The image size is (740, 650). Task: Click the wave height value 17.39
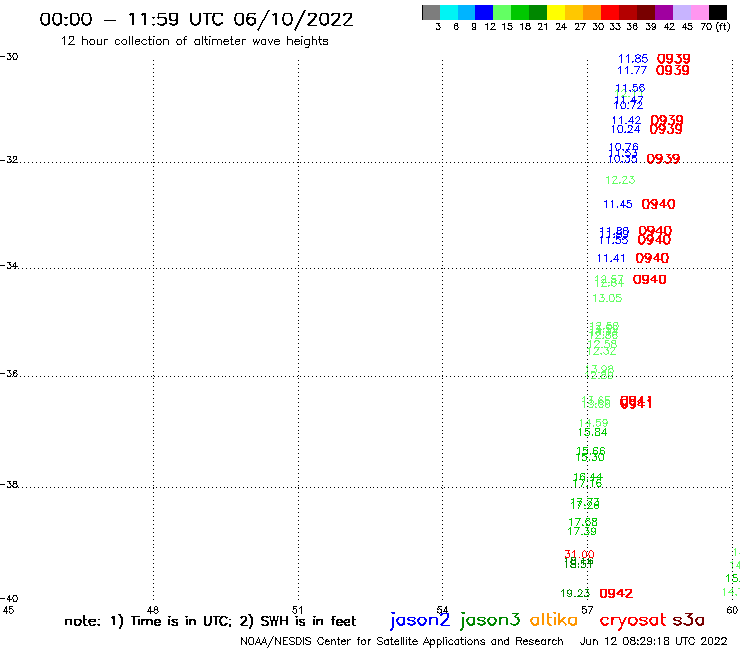coord(582,532)
